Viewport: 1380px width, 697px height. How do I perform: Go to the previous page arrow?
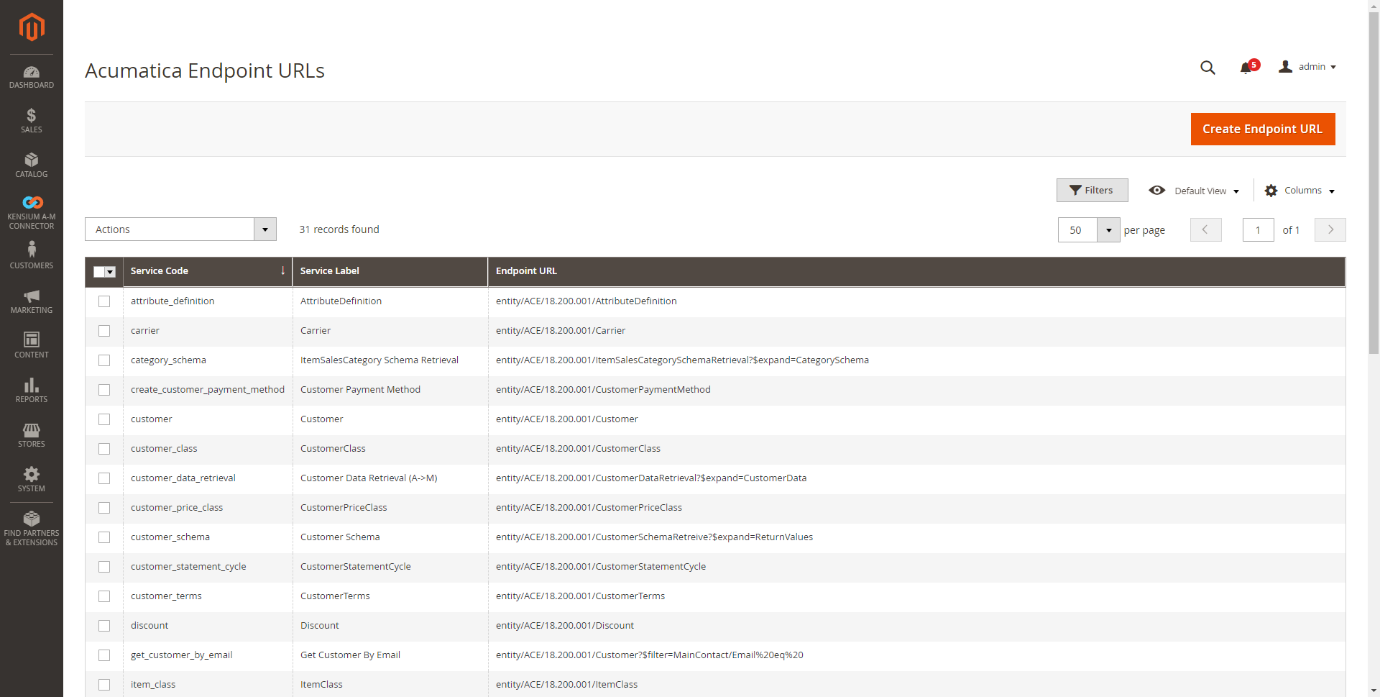(1205, 230)
